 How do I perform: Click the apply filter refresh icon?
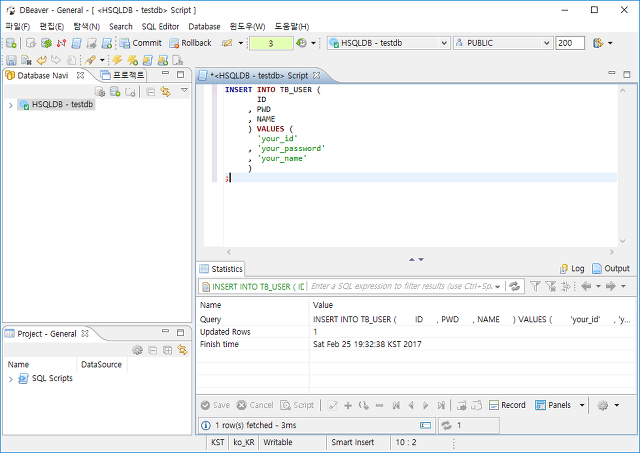pyautogui.click(x=514, y=286)
